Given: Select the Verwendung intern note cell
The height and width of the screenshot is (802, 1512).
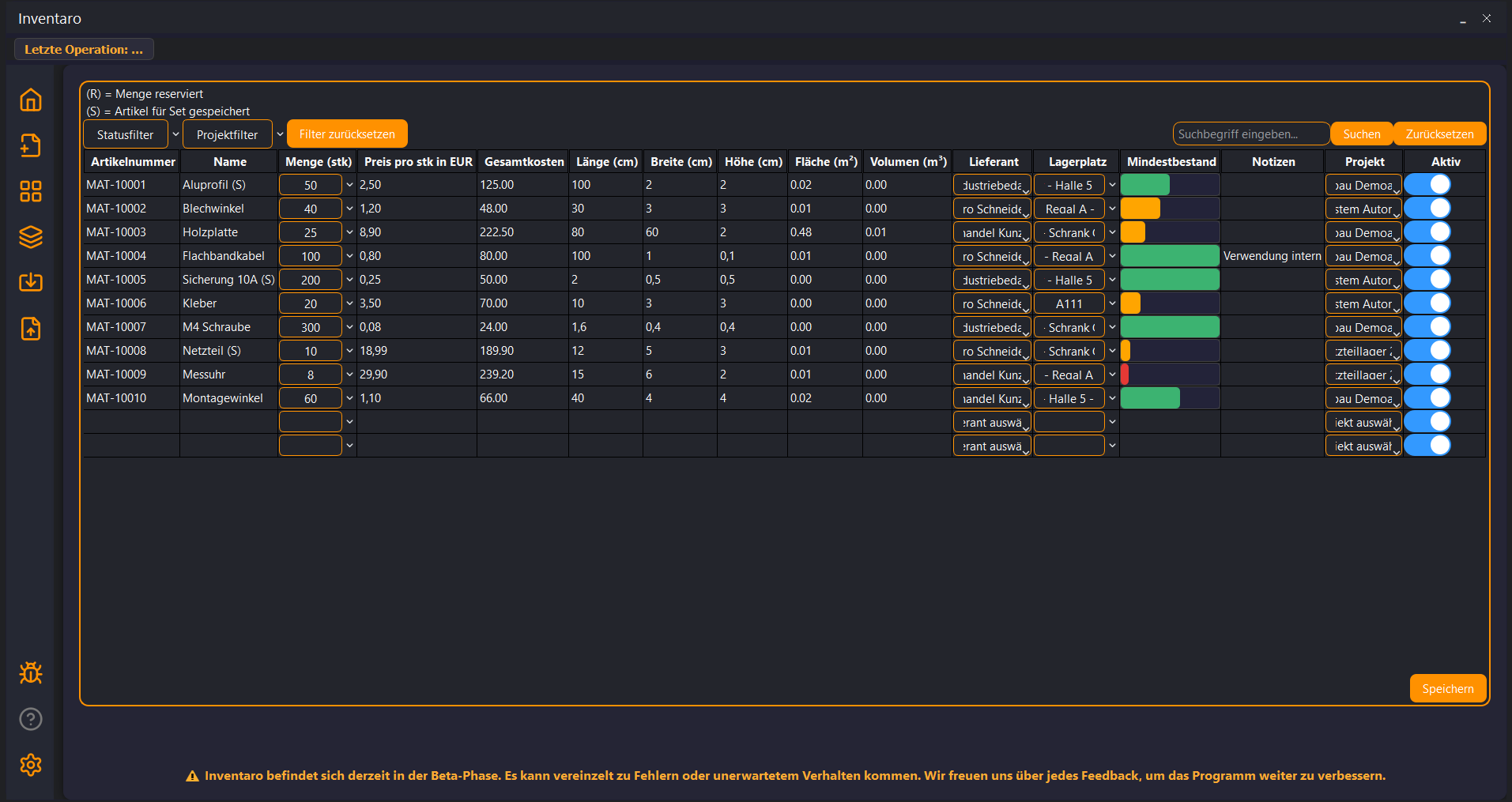Looking at the screenshot, I should [x=1272, y=256].
